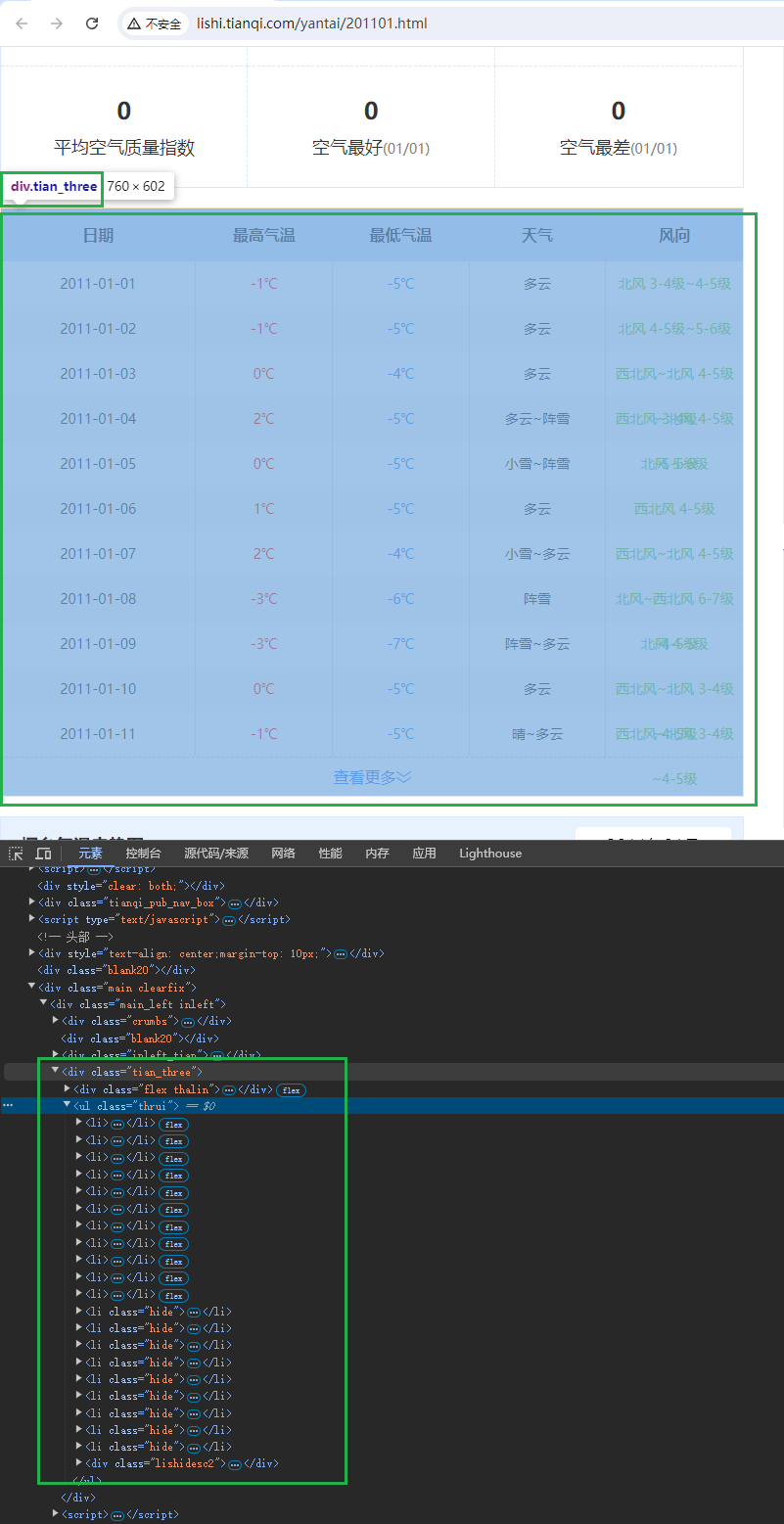The width and height of the screenshot is (784, 1524).
Task: Expand the flex thalin div arrow
Action: click(x=68, y=1088)
